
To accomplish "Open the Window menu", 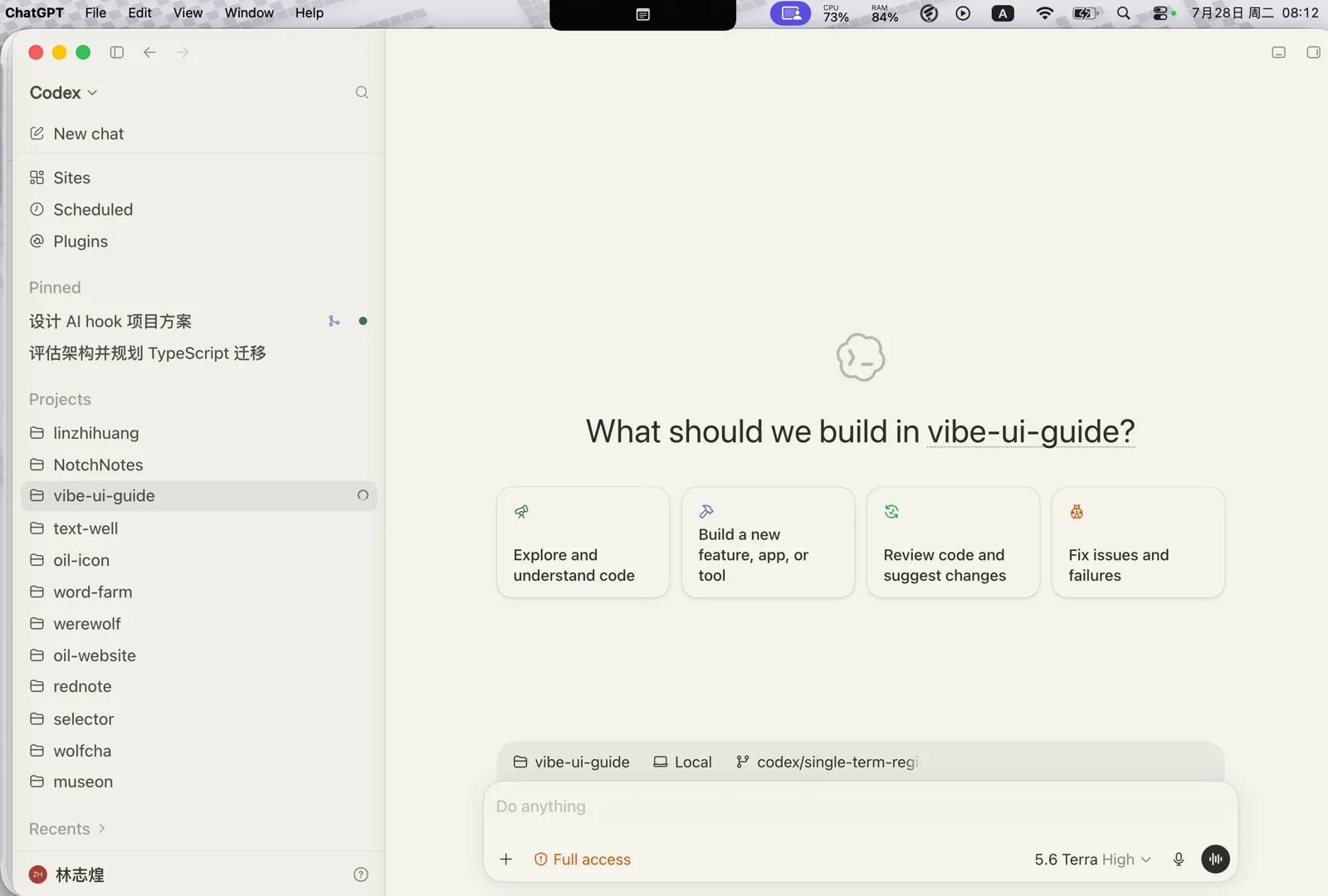I will click(x=249, y=13).
